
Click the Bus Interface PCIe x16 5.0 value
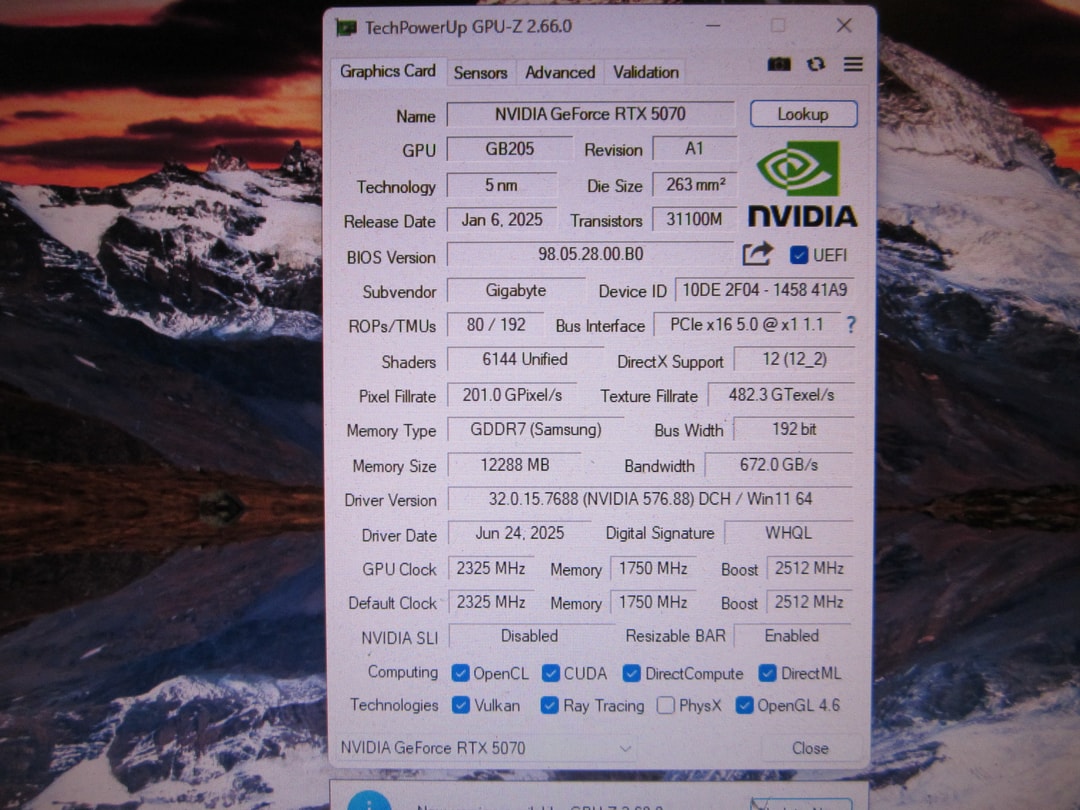point(747,324)
